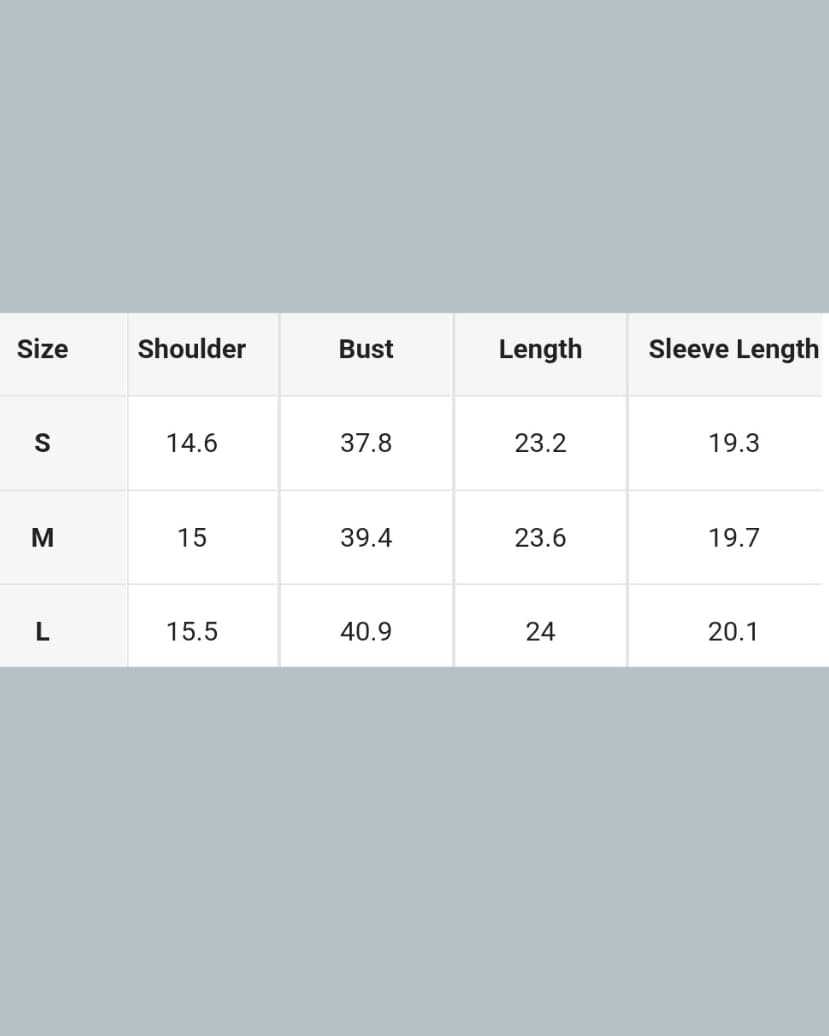Click length value 23.2 for size S
Viewport: 829px width, 1036px height.
click(540, 443)
